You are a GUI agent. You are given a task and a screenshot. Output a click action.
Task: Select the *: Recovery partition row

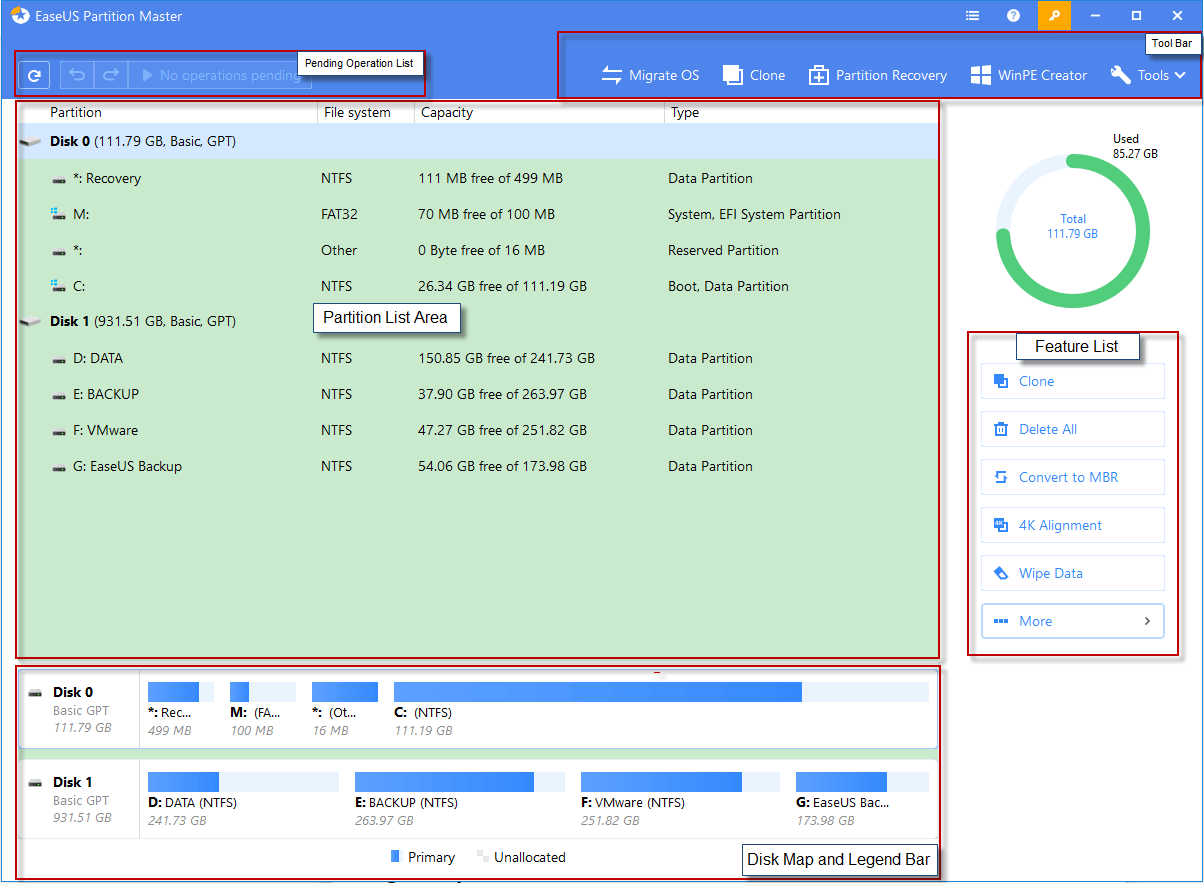[478, 178]
